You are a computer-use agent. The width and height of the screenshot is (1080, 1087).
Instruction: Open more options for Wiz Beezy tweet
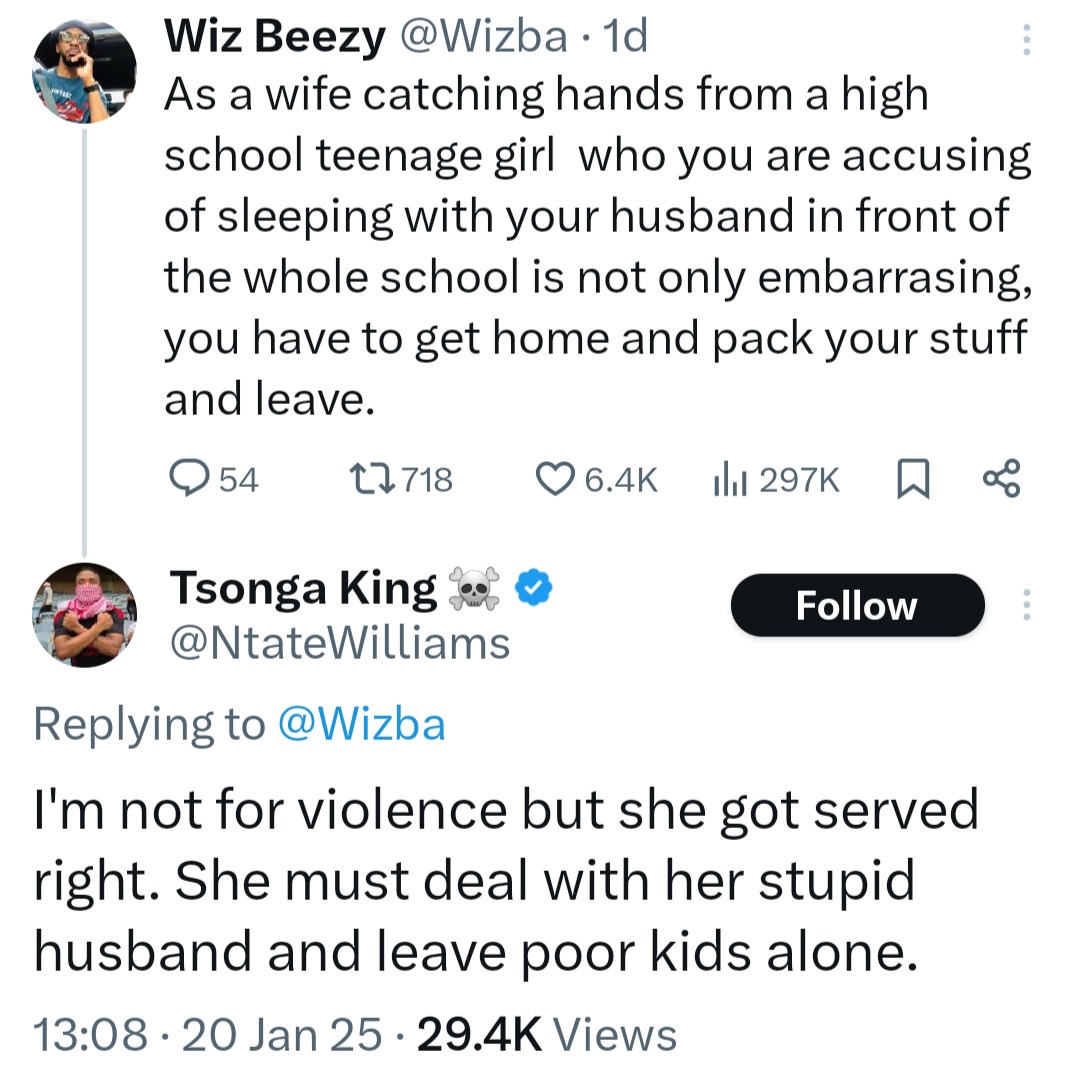(x=1026, y=40)
